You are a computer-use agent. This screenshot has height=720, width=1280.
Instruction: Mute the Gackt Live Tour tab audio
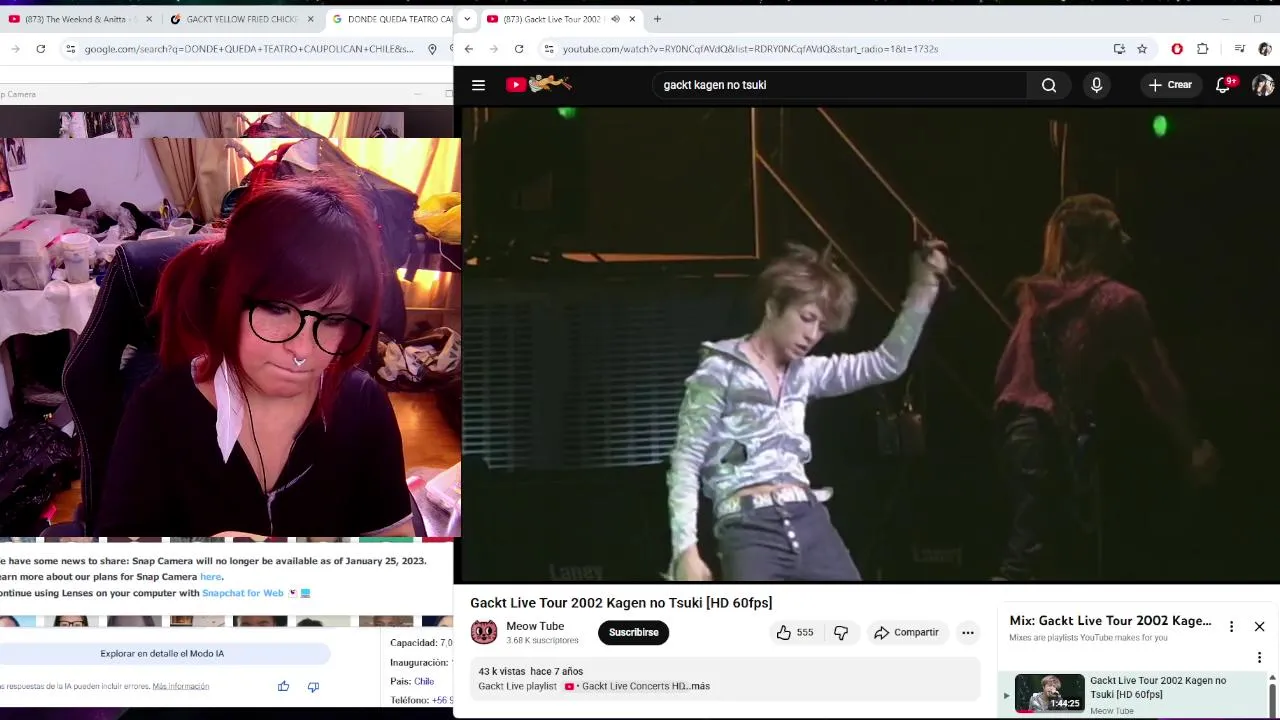pos(614,19)
